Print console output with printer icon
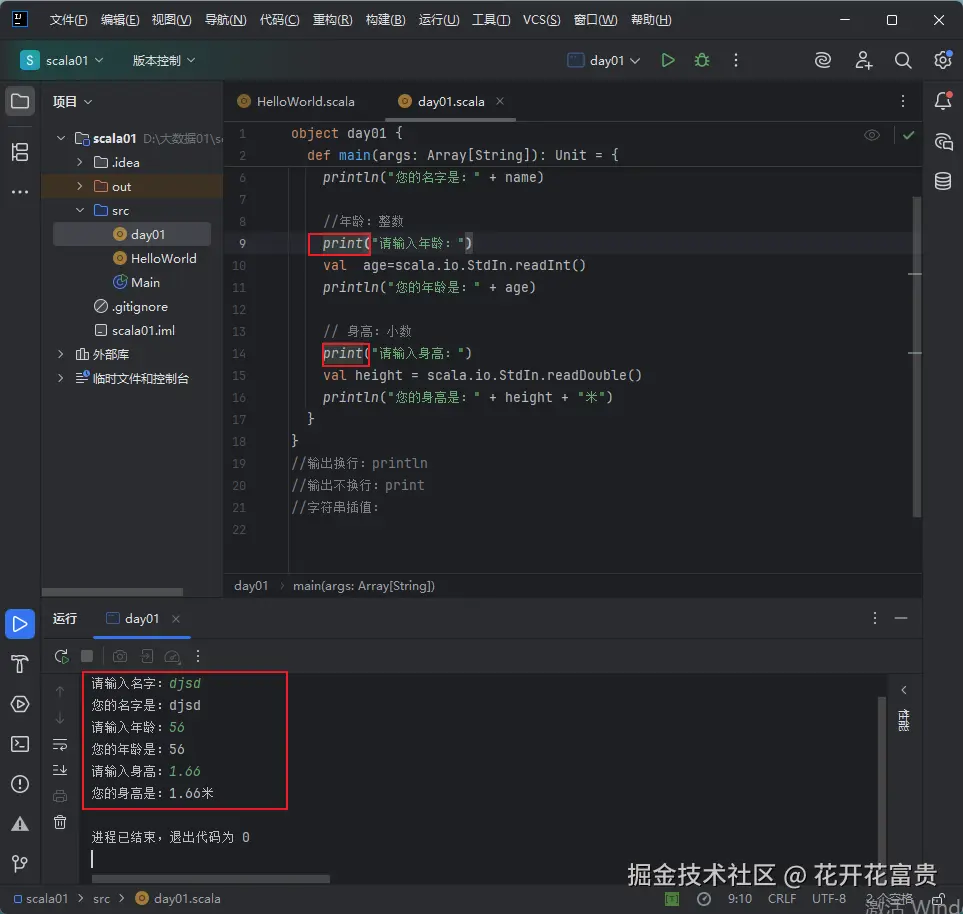Screen dimensions: 963x914 (60, 796)
